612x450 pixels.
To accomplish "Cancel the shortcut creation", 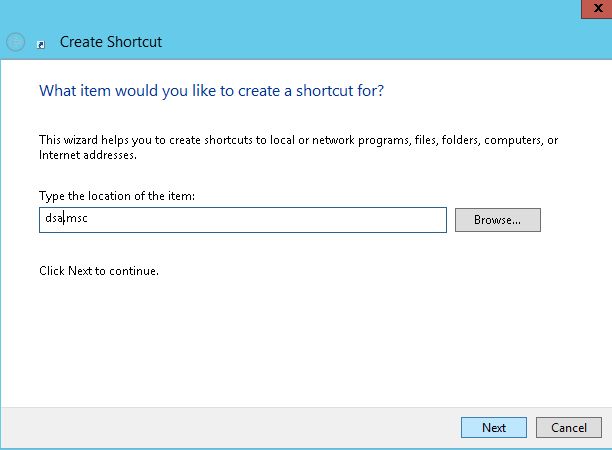I will tap(568, 427).
